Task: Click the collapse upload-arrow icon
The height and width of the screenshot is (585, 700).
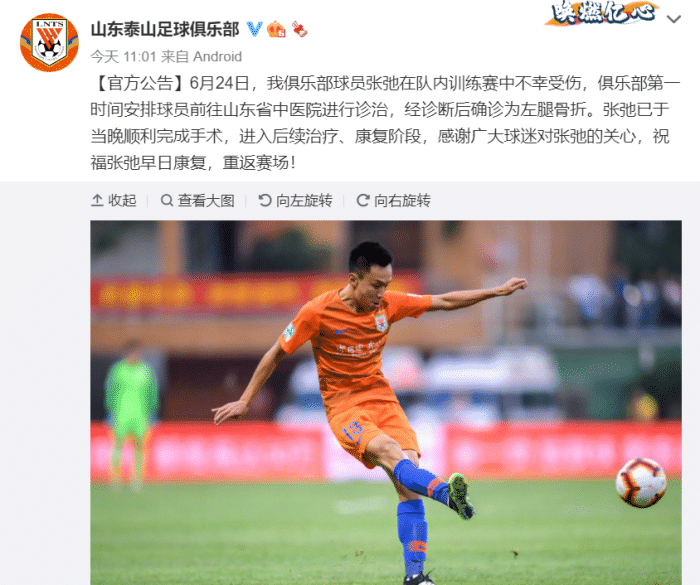Action: [x=97, y=201]
